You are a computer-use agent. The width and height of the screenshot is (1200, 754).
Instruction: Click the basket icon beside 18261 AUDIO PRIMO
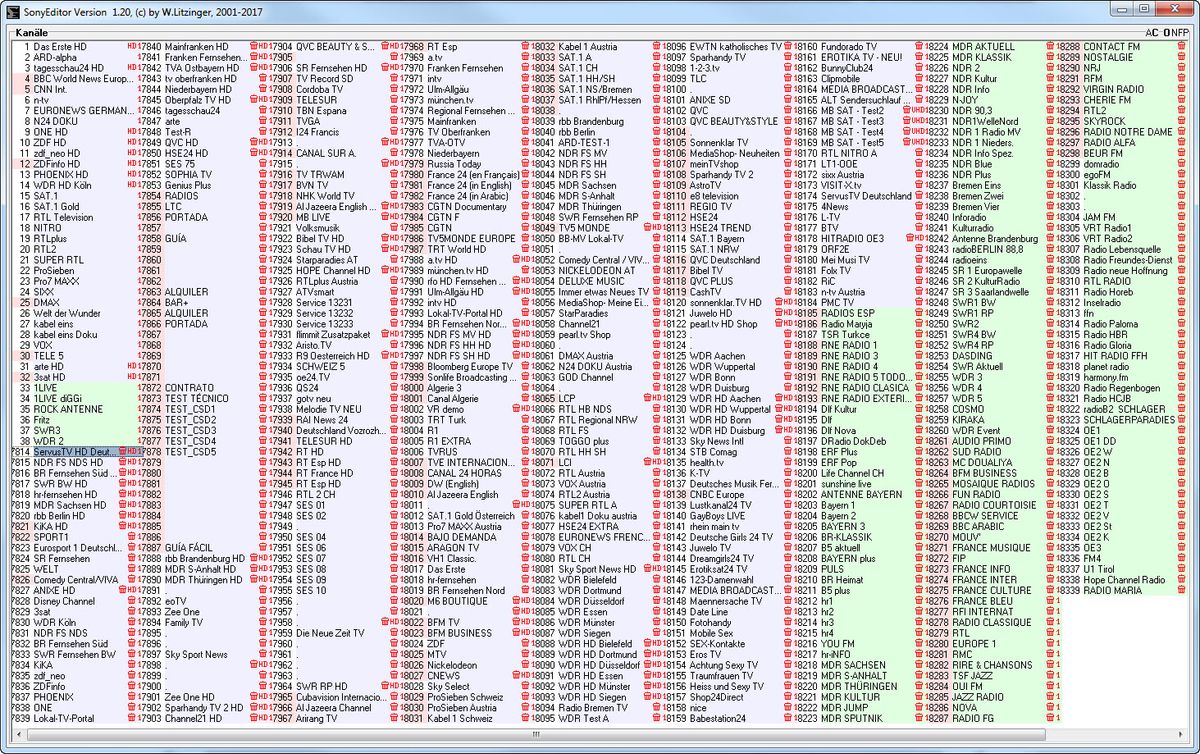tap(918, 440)
